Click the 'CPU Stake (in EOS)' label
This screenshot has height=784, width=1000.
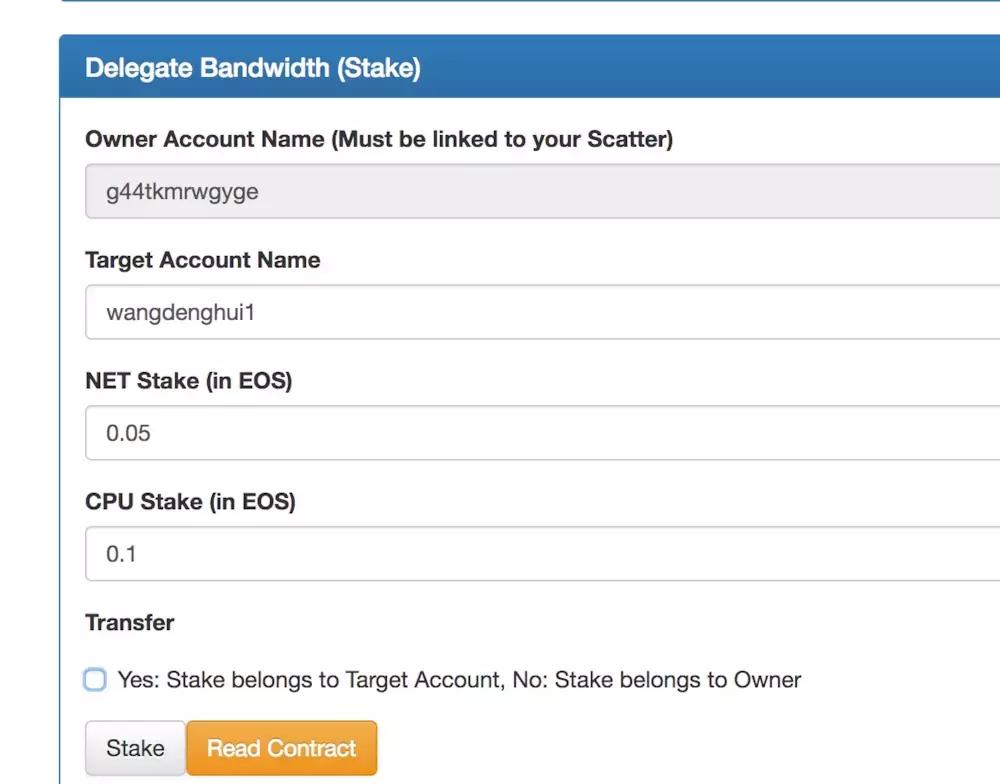click(x=190, y=502)
